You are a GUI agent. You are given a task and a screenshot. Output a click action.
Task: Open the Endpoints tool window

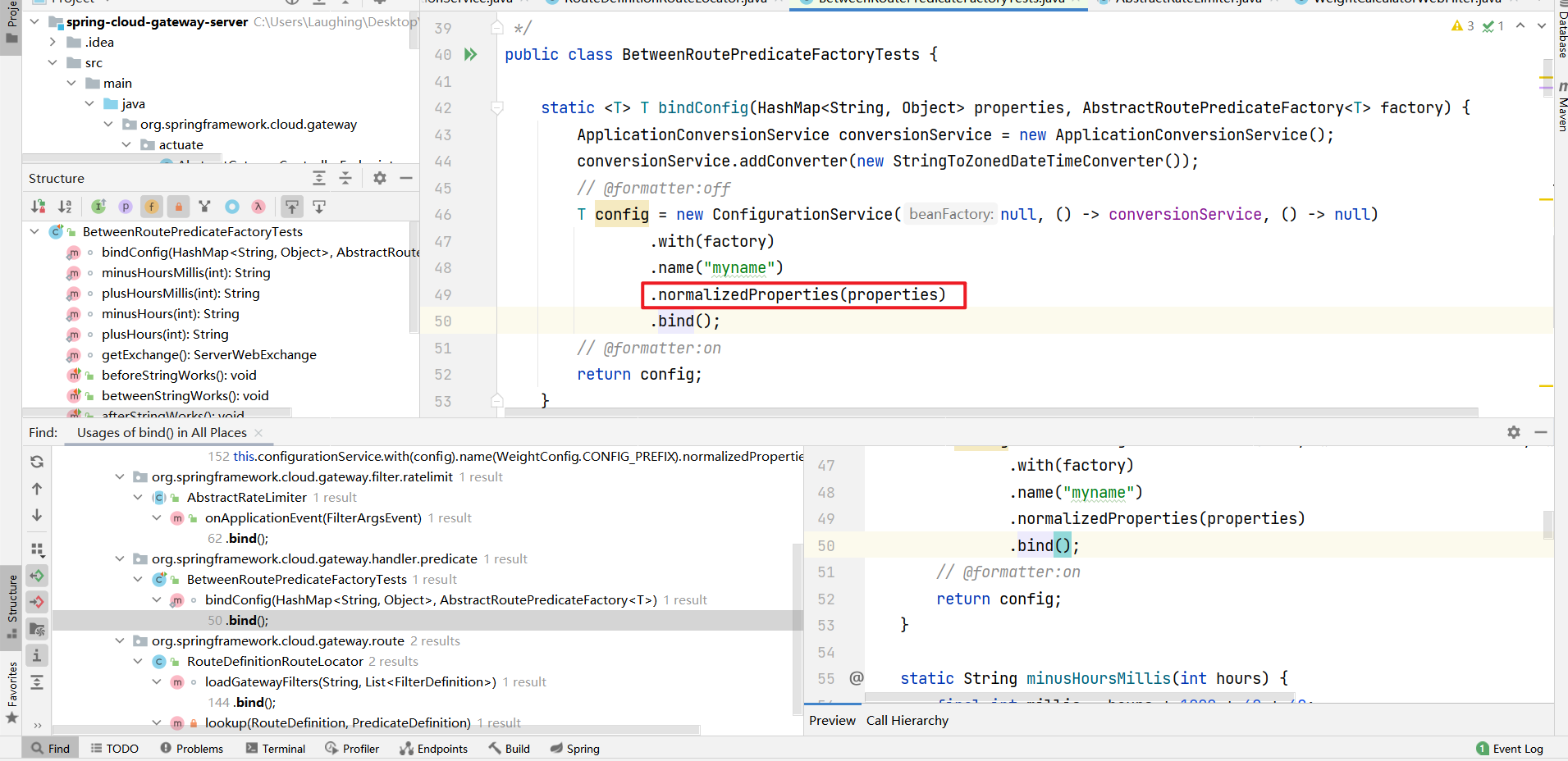coord(433,748)
